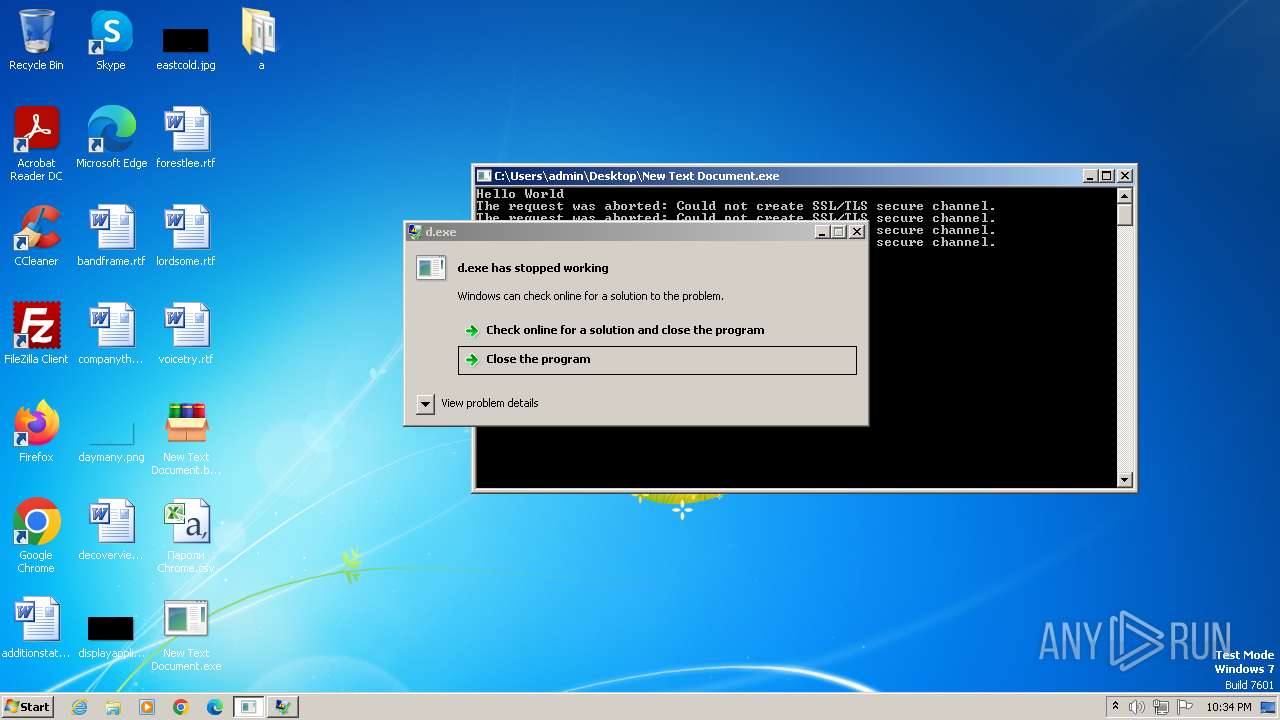Click the console scrollbar down arrow

click(x=1125, y=480)
